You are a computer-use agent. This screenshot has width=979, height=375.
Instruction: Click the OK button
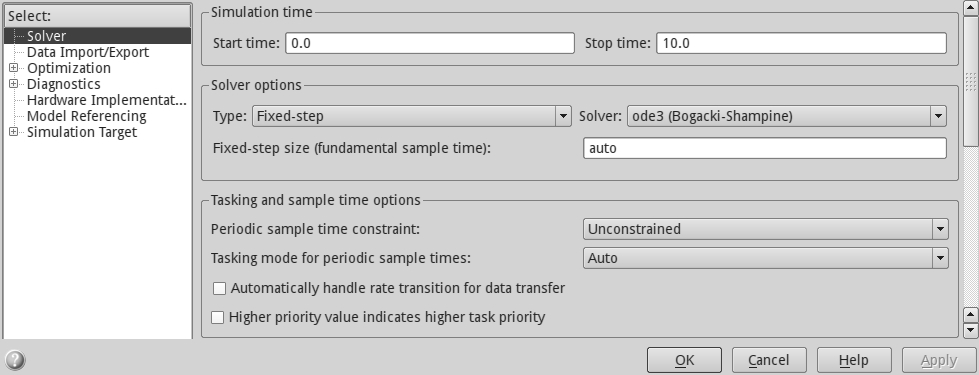[x=684, y=360]
